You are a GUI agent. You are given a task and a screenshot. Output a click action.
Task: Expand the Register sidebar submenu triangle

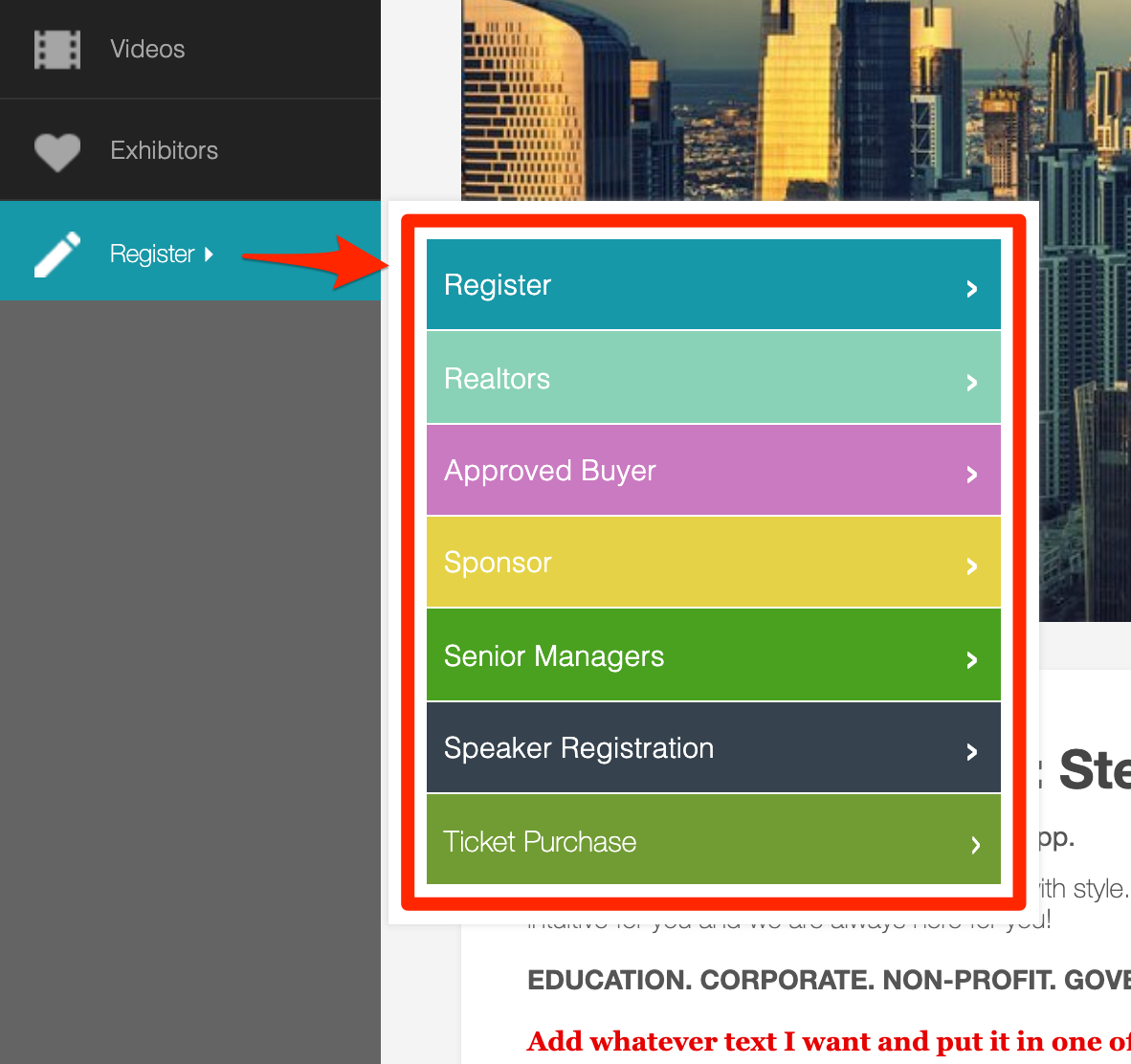(209, 254)
